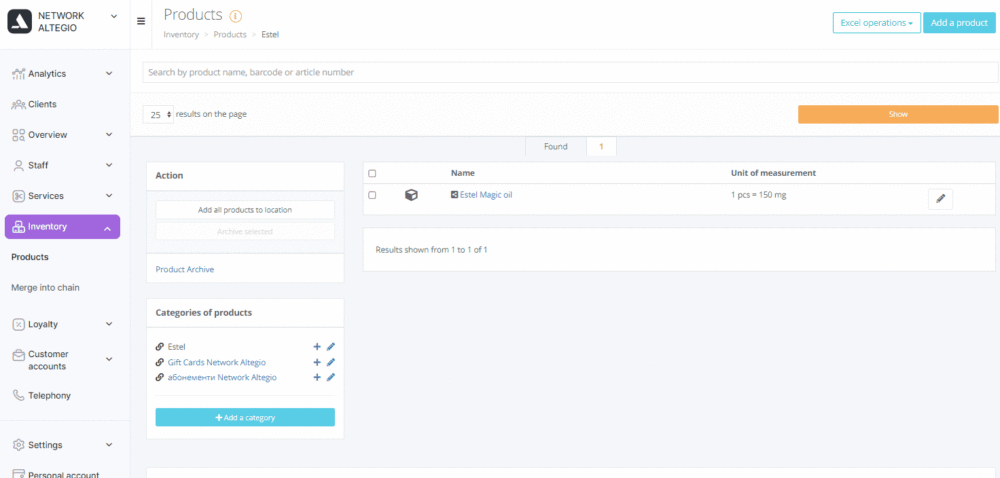Click the Inventory boxes icon

pos(18,227)
